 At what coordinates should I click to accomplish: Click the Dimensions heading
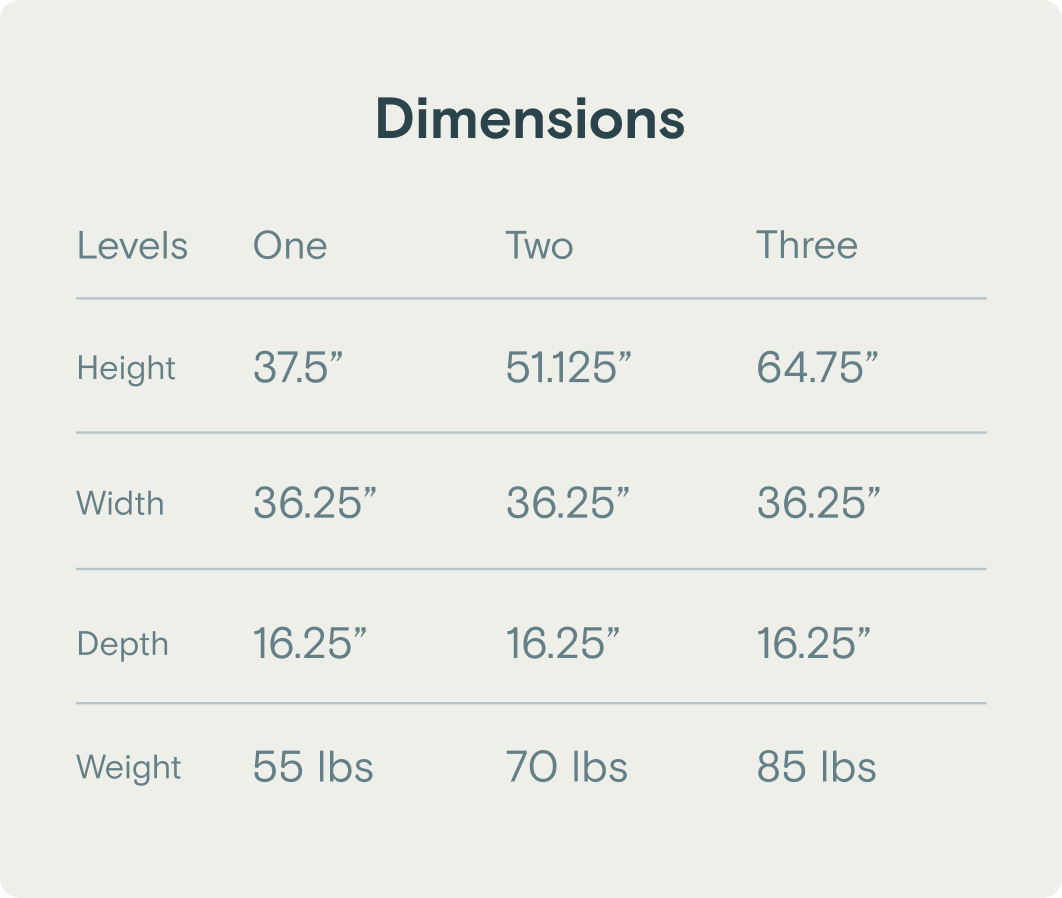click(530, 119)
